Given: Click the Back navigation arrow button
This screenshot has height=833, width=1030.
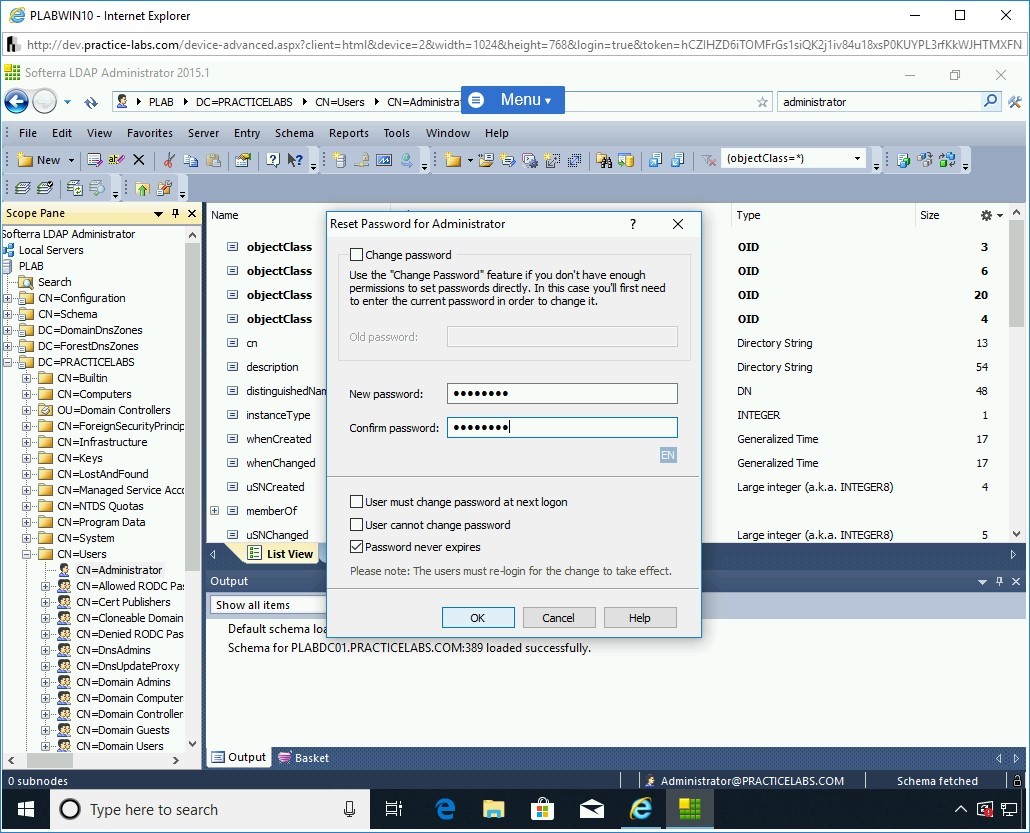Looking at the screenshot, I should pos(16,101).
